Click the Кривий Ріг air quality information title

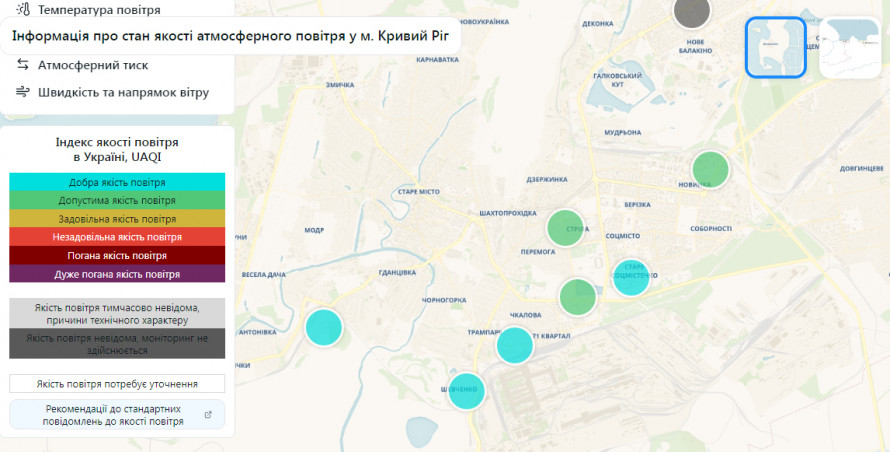(230, 38)
